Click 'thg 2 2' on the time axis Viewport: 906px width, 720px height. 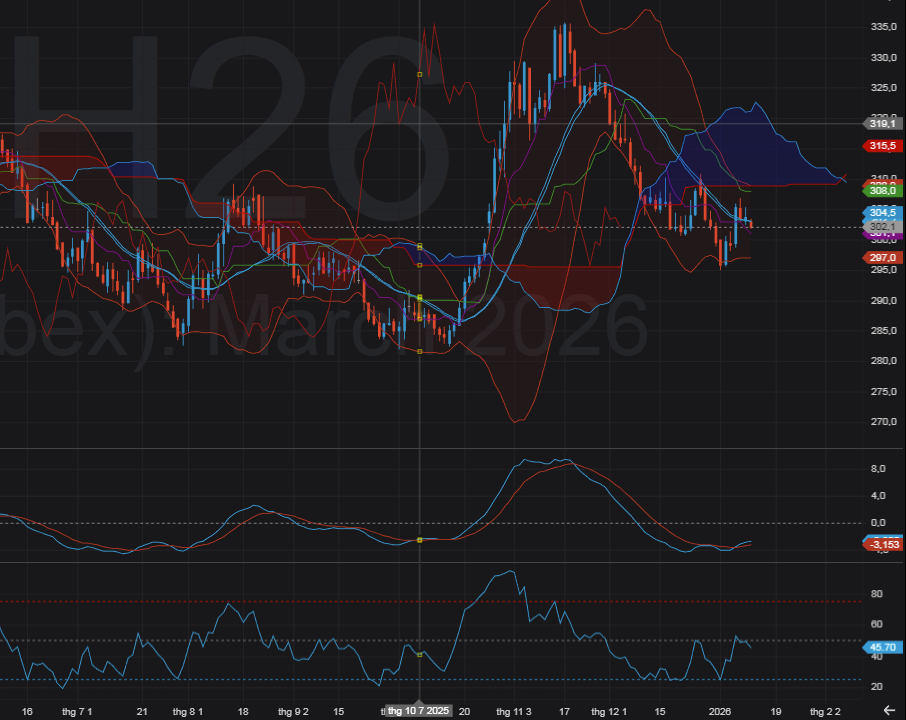825,711
